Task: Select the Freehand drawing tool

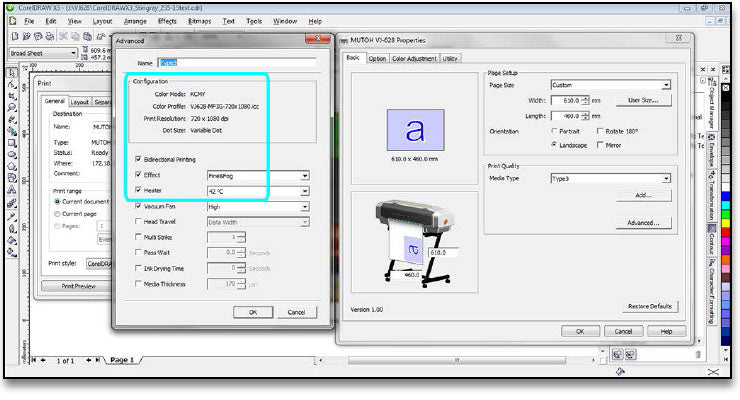Action: click(x=12, y=120)
